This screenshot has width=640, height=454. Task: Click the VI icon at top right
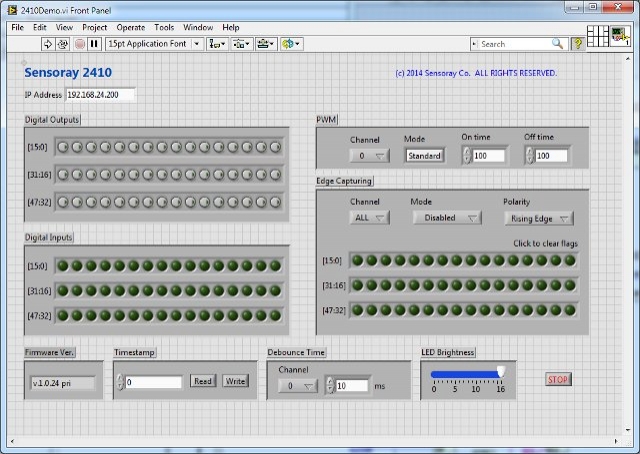coord(620,36)
